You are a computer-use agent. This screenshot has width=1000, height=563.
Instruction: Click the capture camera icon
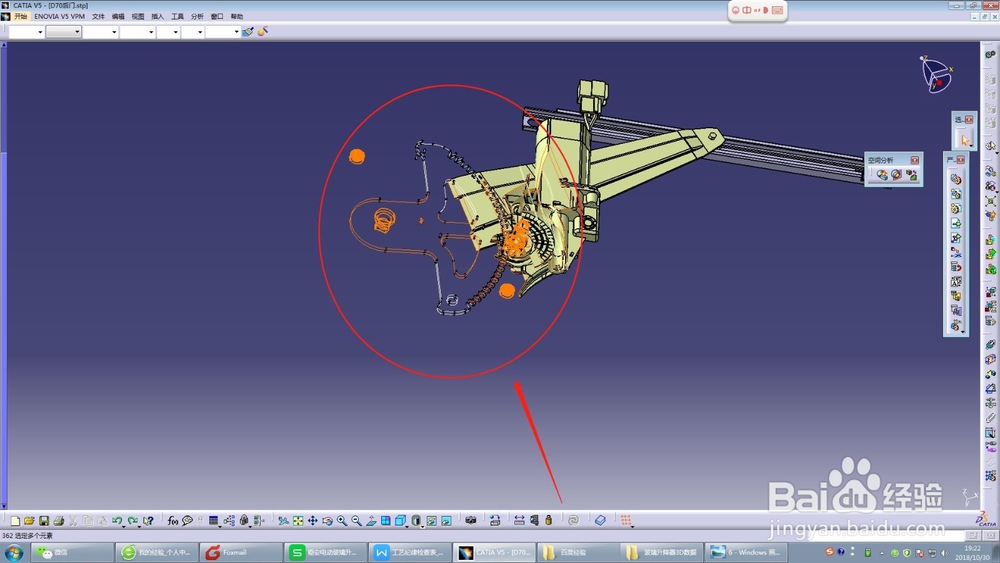coord(471,521)
